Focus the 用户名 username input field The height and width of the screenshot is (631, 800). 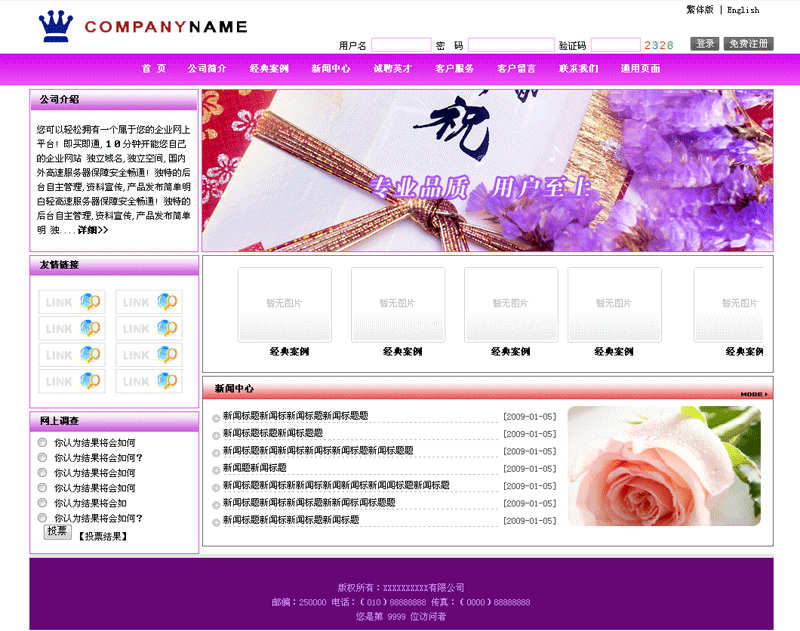click(401, 45)
